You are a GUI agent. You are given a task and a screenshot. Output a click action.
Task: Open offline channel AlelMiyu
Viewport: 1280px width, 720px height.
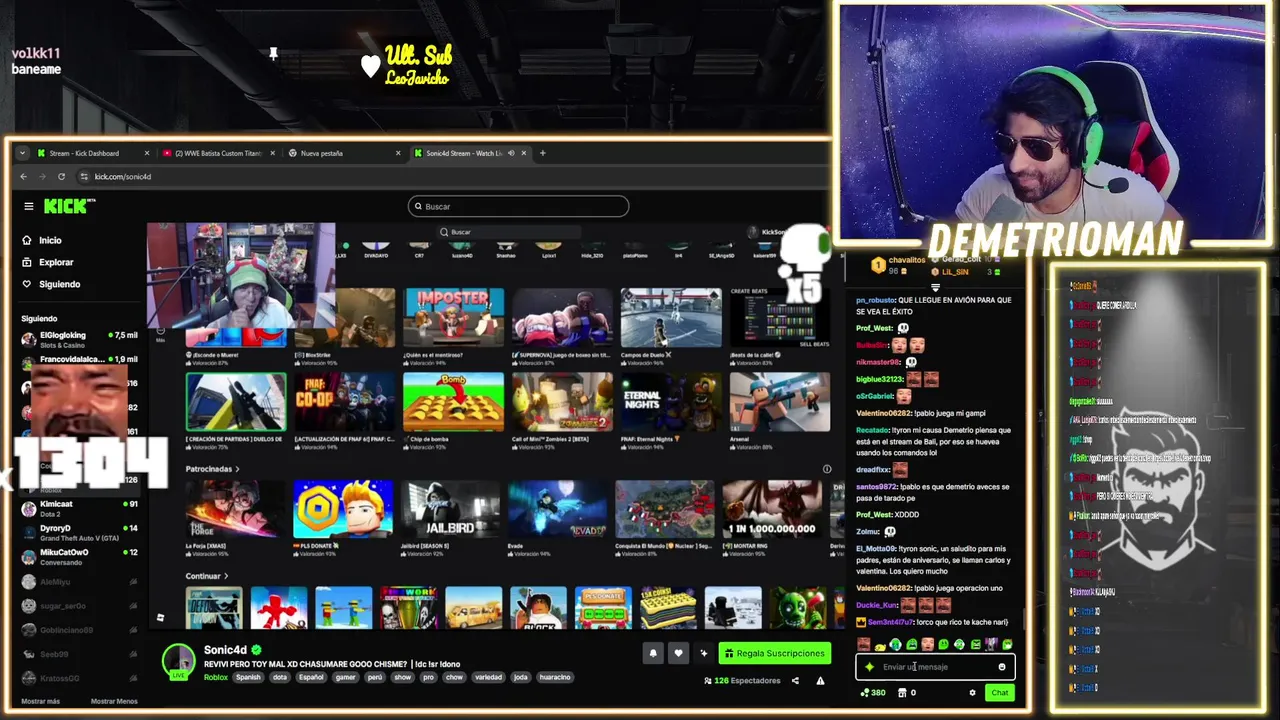point(80,581)
